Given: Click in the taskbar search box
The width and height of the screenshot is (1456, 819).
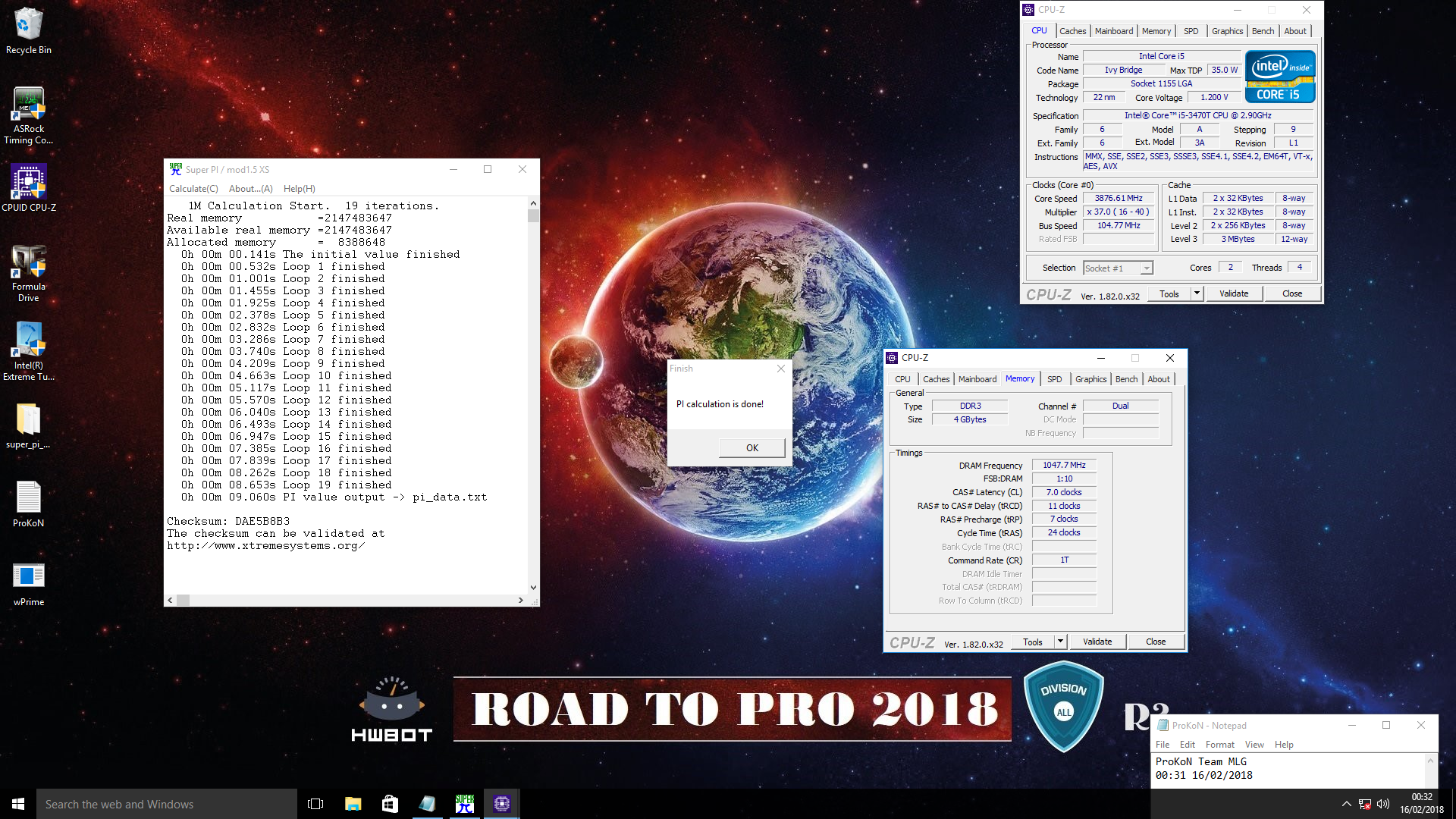Looking at the screenshot, I should (x=167, y=804).
